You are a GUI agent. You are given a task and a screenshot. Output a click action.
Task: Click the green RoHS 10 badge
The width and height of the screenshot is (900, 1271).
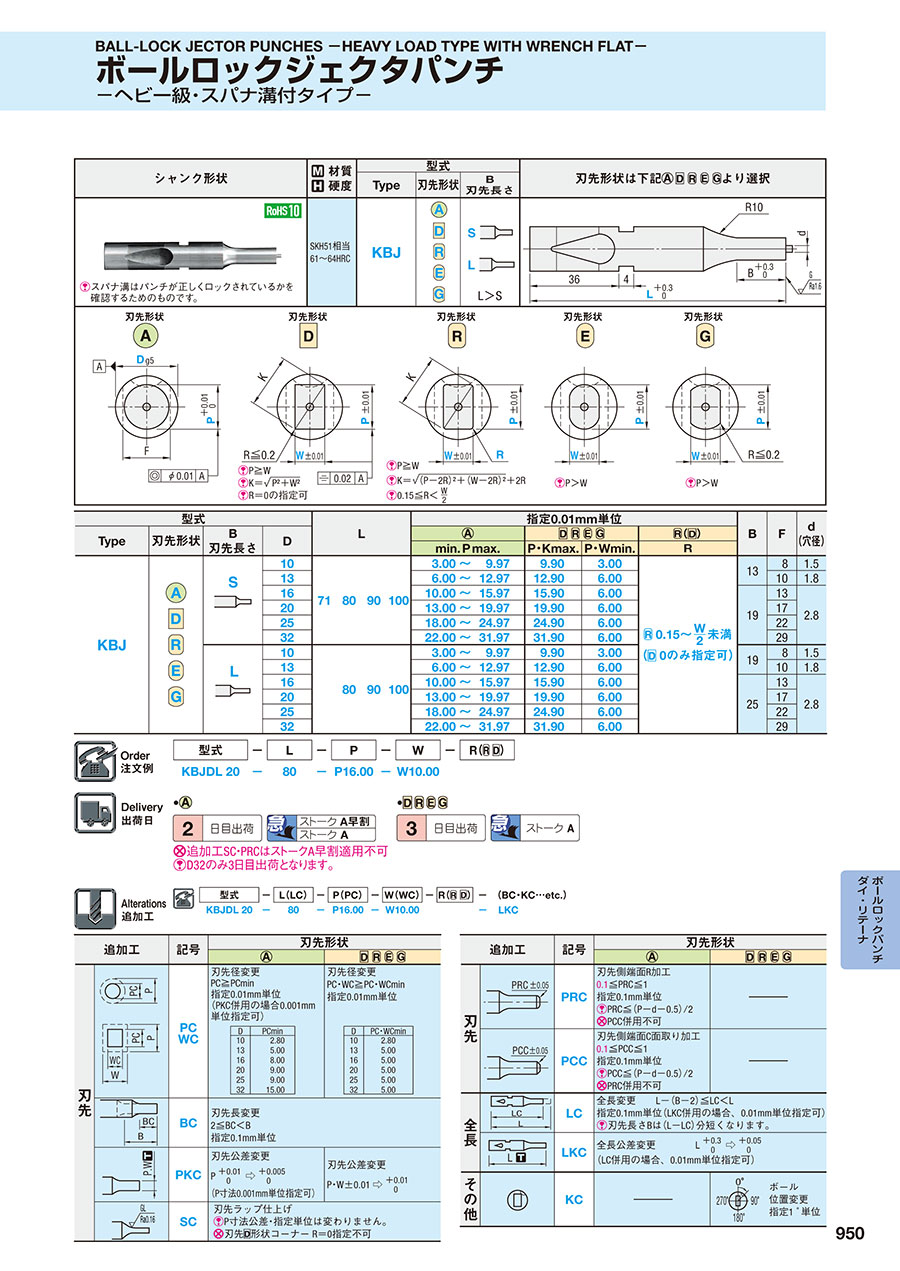click(x=283, y=210)
